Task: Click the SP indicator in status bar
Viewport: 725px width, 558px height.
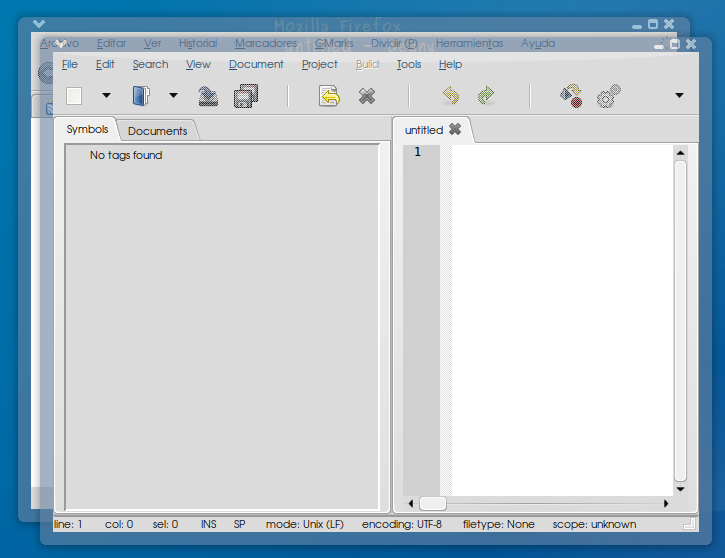Action: (x=240, y=524)
